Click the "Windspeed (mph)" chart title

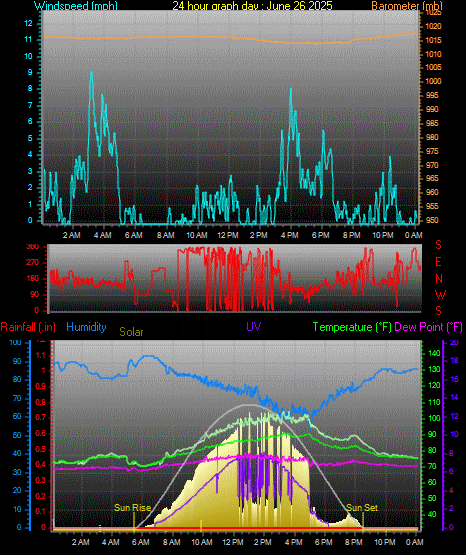[x=76, y=6]
